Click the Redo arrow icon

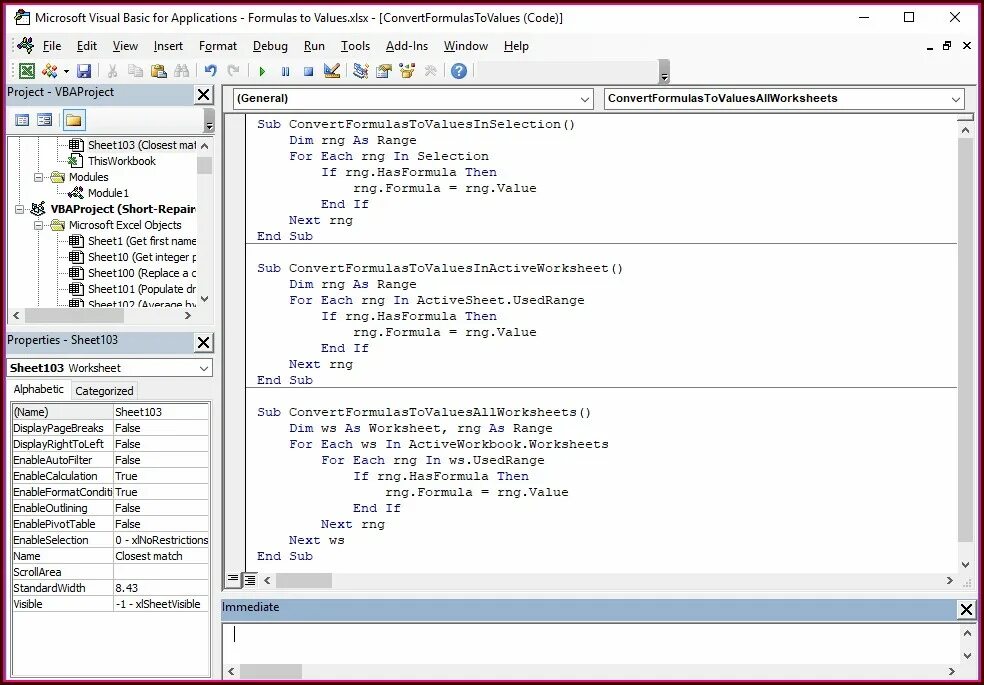coord(233,71)
